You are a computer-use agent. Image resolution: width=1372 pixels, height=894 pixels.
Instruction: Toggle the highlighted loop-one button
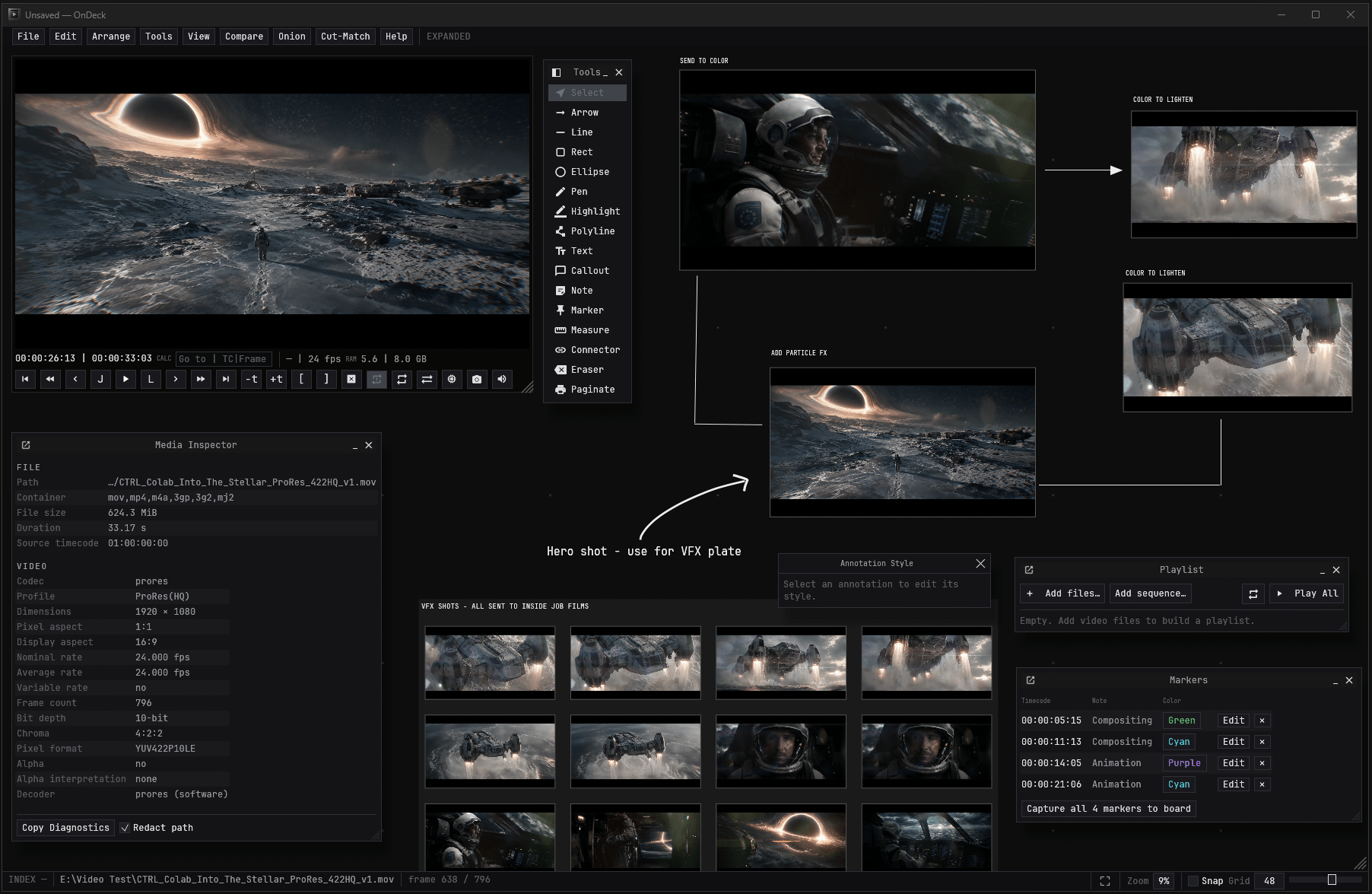[376, 379]
